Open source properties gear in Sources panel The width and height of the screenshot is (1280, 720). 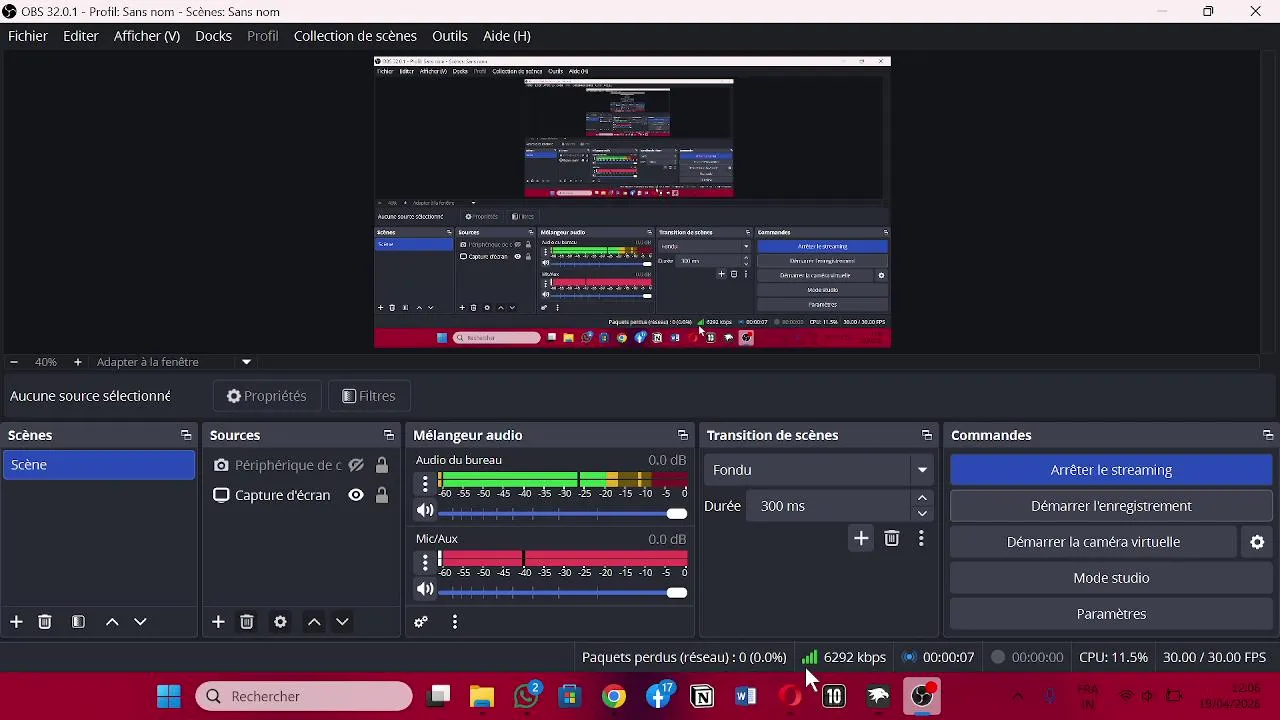pos(280,622)
